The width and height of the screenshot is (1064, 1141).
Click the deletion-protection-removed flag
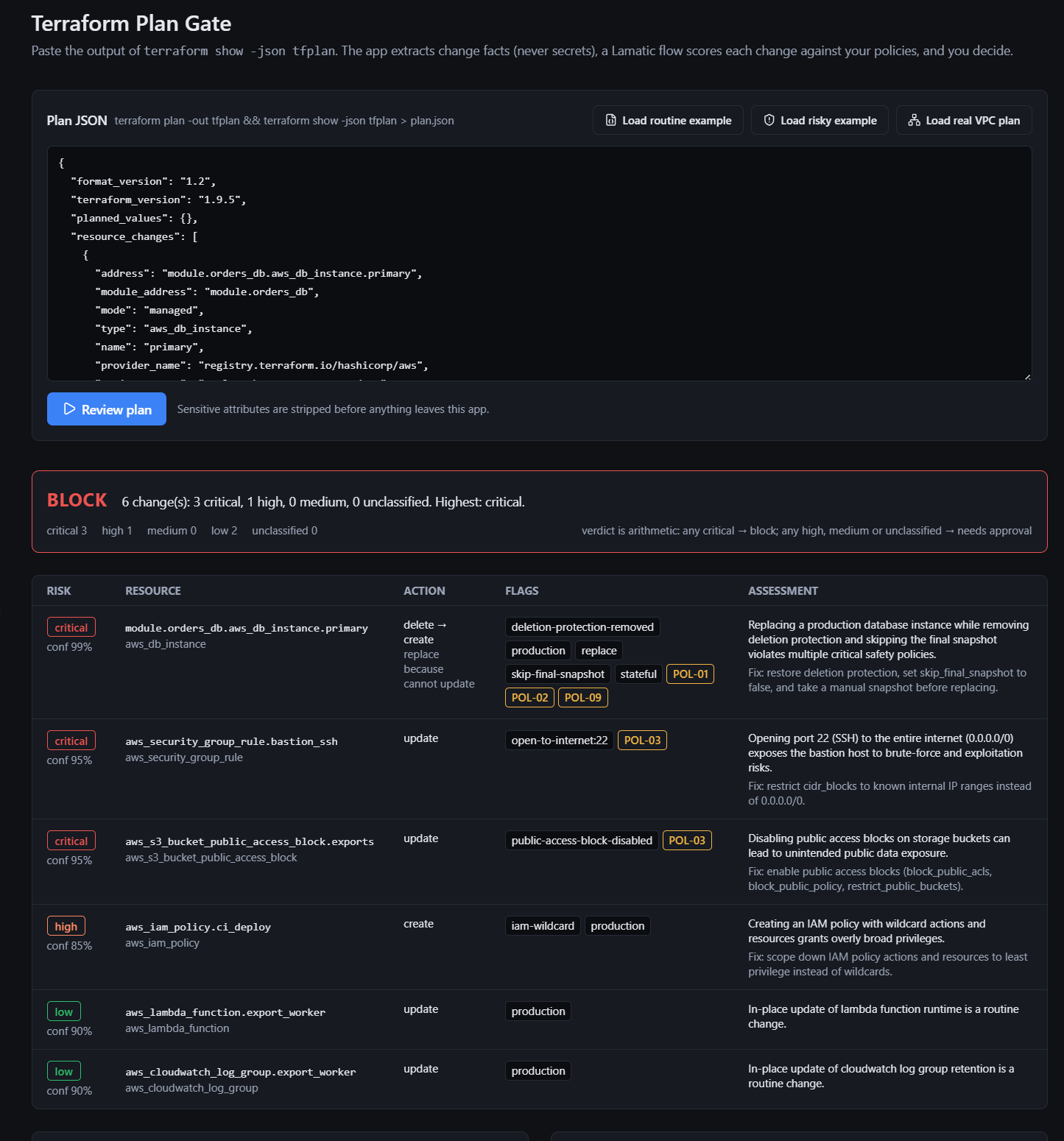tap(582, 627)
